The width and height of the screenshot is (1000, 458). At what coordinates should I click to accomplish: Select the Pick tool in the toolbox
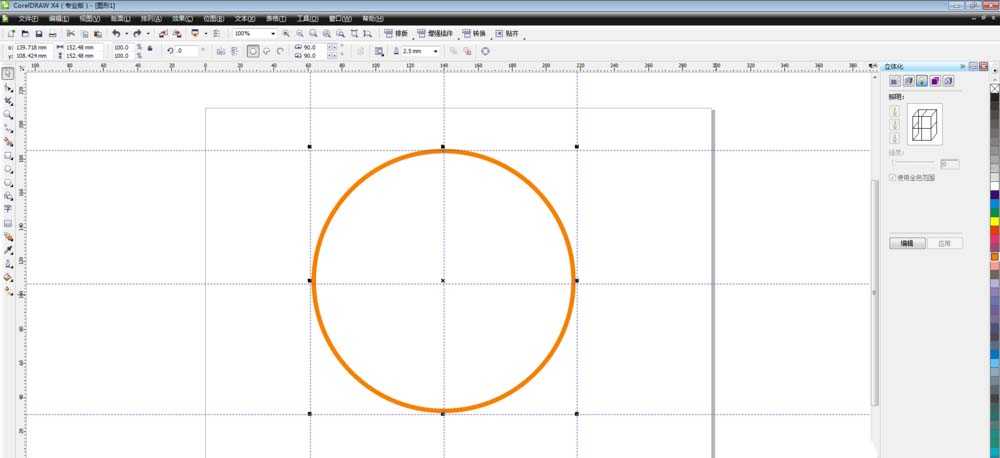pos(8,74)
